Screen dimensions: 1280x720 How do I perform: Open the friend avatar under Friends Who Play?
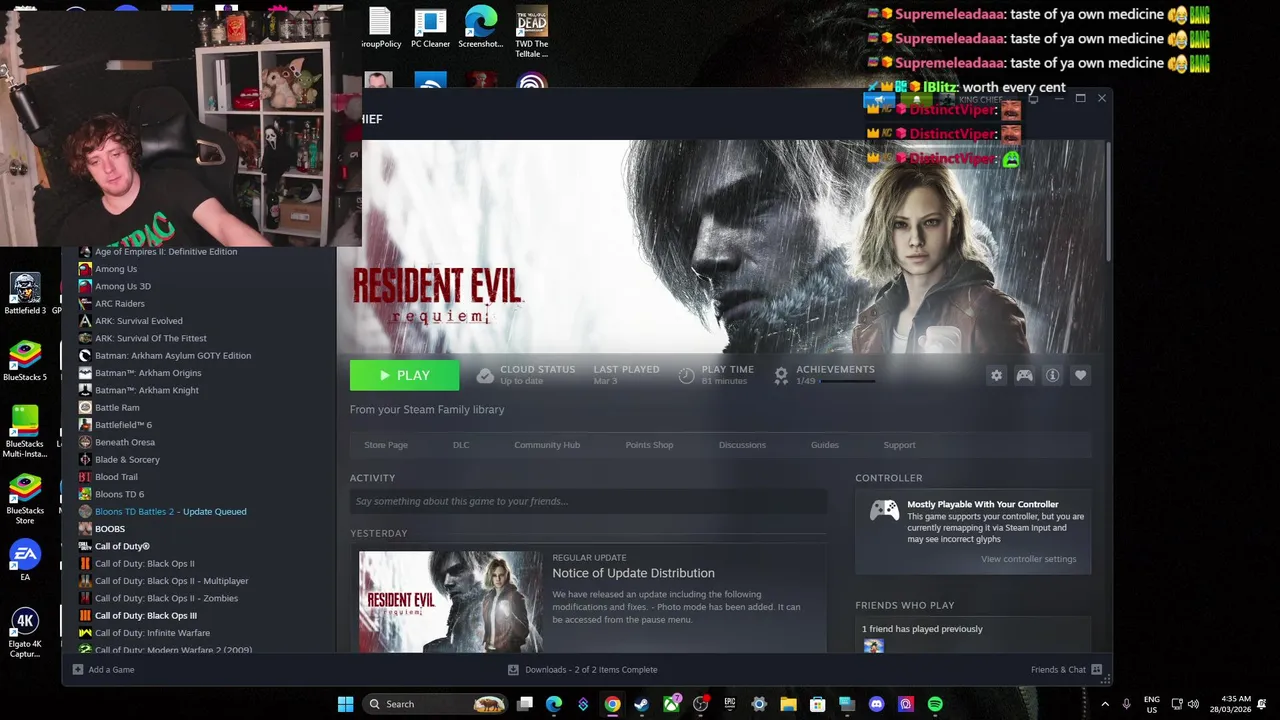[874, 646]
